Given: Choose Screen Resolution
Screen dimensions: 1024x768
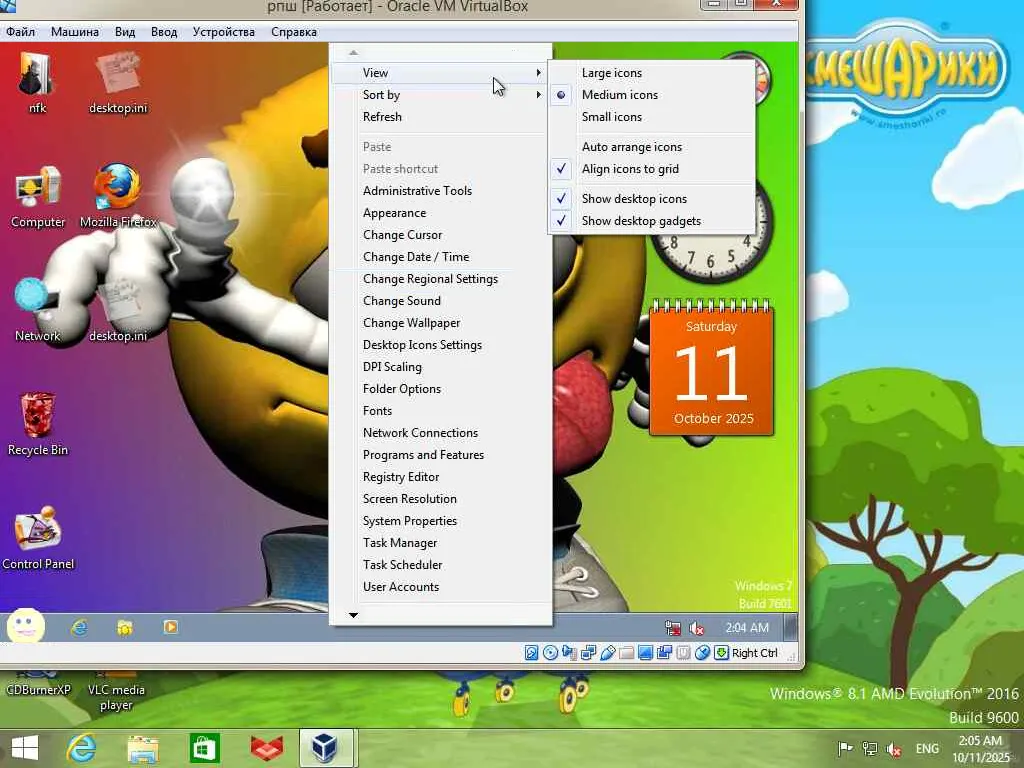Looking at the screenshot, I should (x=440, y=499).
